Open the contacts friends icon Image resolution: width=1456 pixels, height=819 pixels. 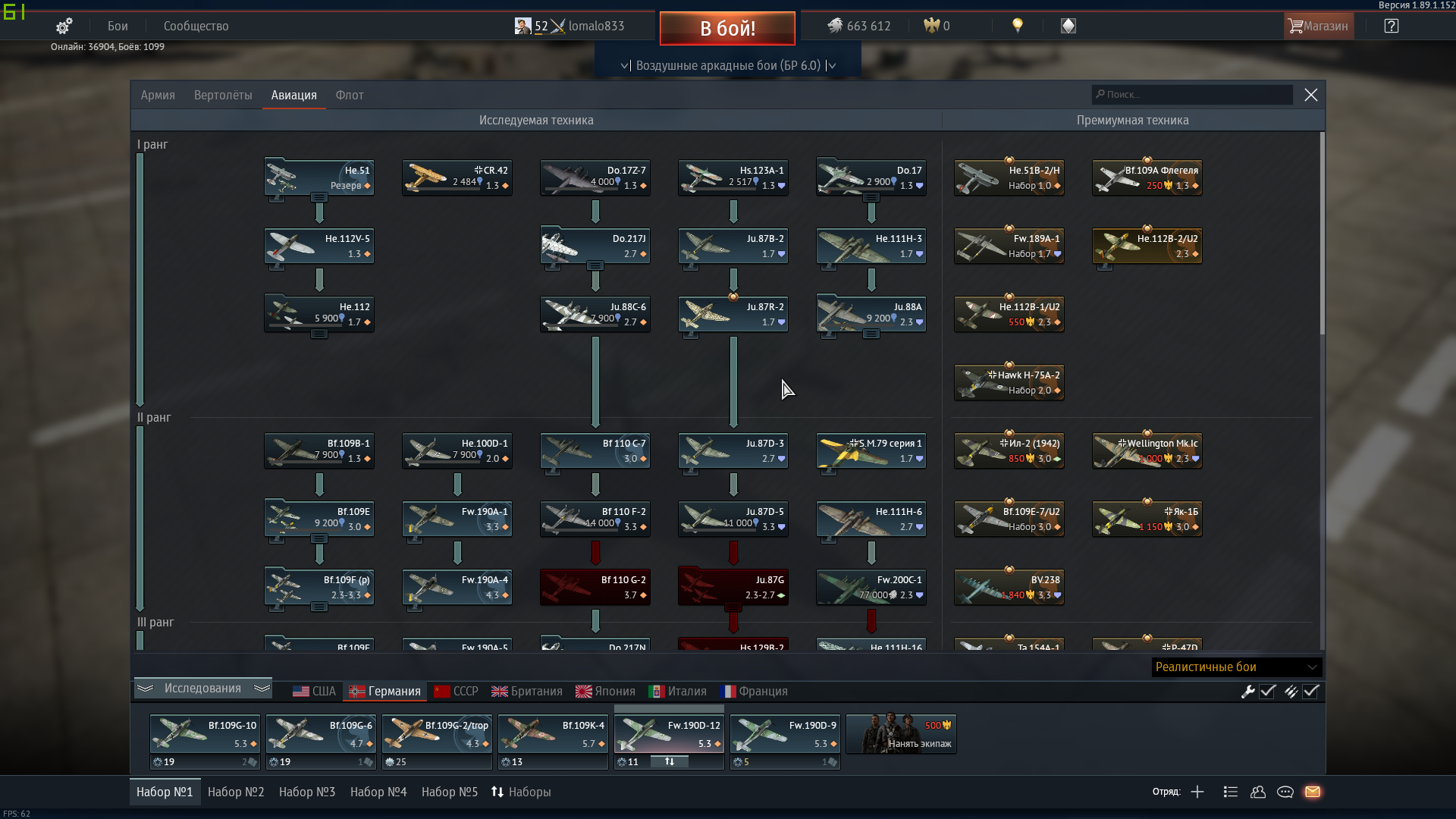click(x=1258, y=792)
